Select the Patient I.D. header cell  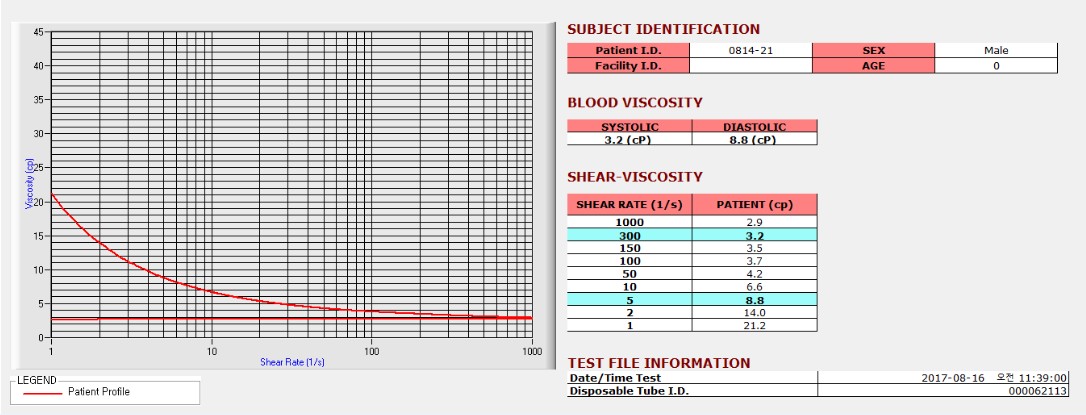[x=628, y=51]
